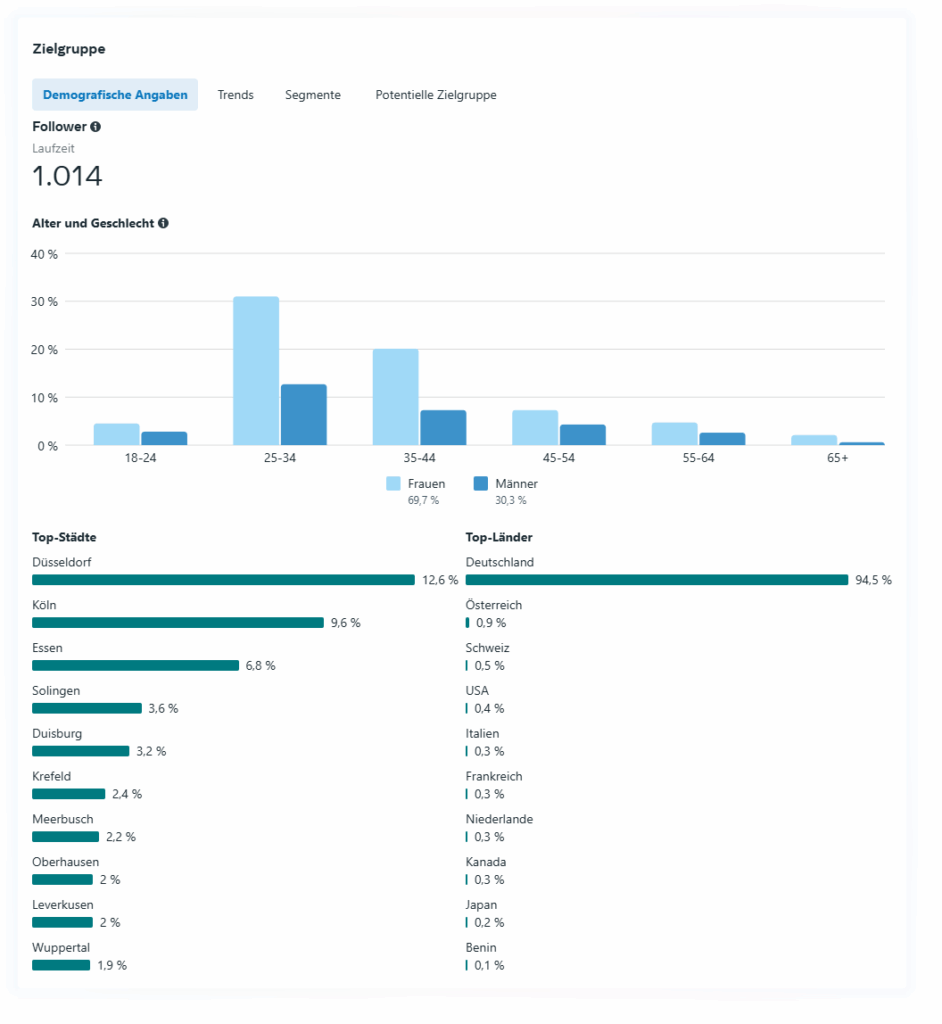Screen dimensions: 942x1024
Task: Click the follower count 1.014
Action: pyautogui.click(x=67, y=177)
